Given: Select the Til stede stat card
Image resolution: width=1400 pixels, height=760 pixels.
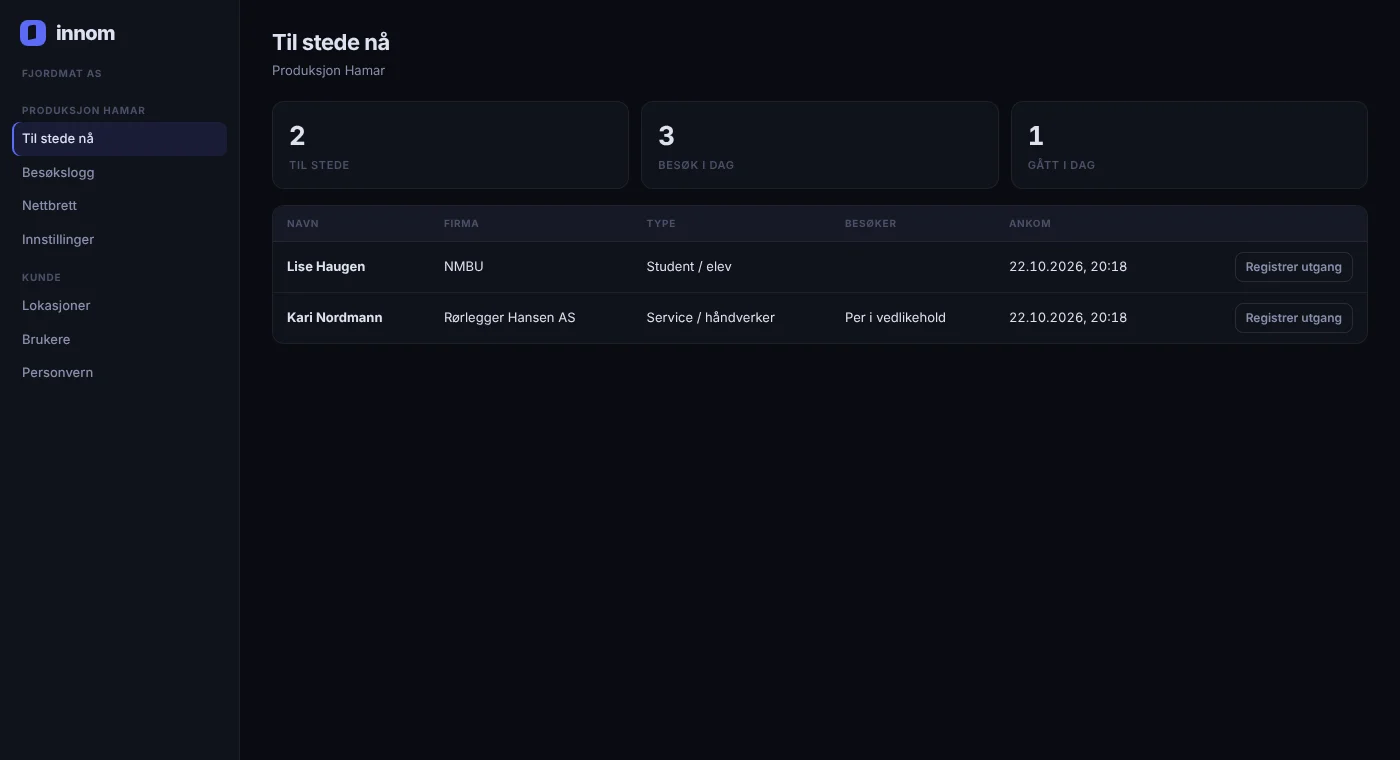Looking at the screenshot, I should coord(450,145).
